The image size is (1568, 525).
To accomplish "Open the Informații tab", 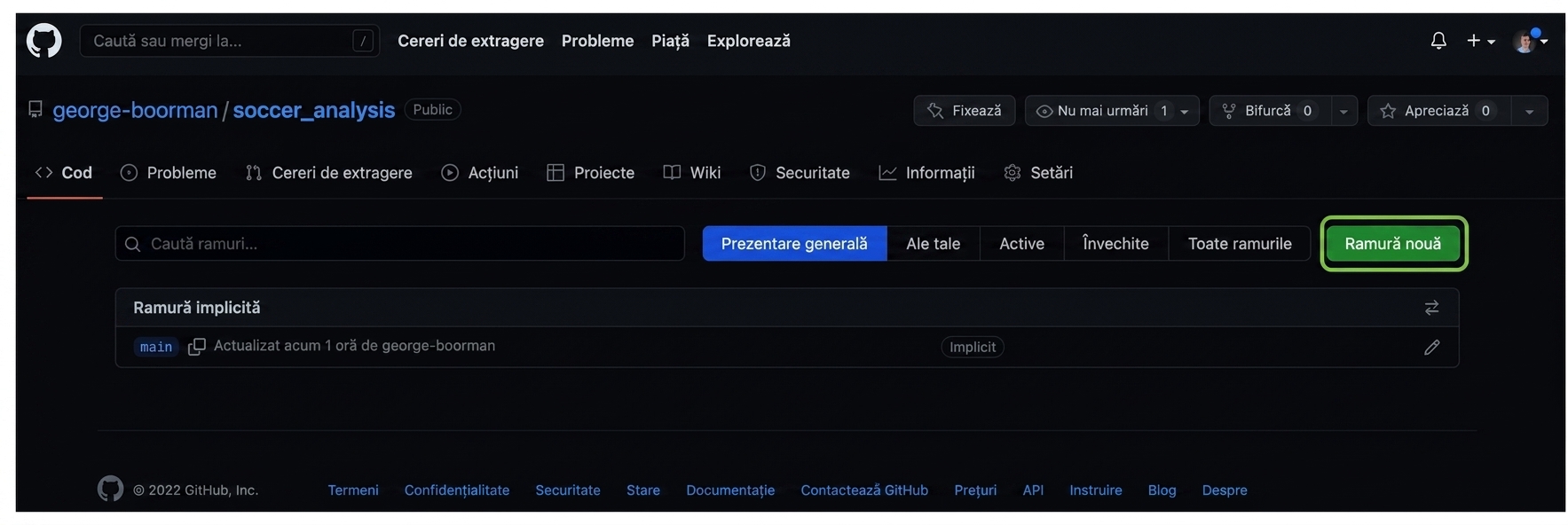I will click(x=927, y=173).
